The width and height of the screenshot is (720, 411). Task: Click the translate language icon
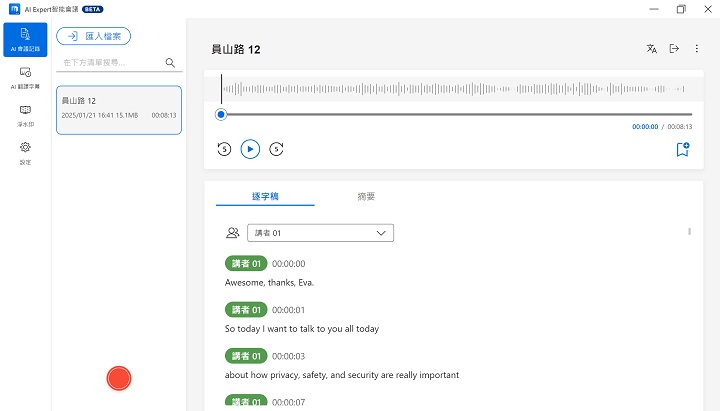pyautogui.click(x=652, y=49)
